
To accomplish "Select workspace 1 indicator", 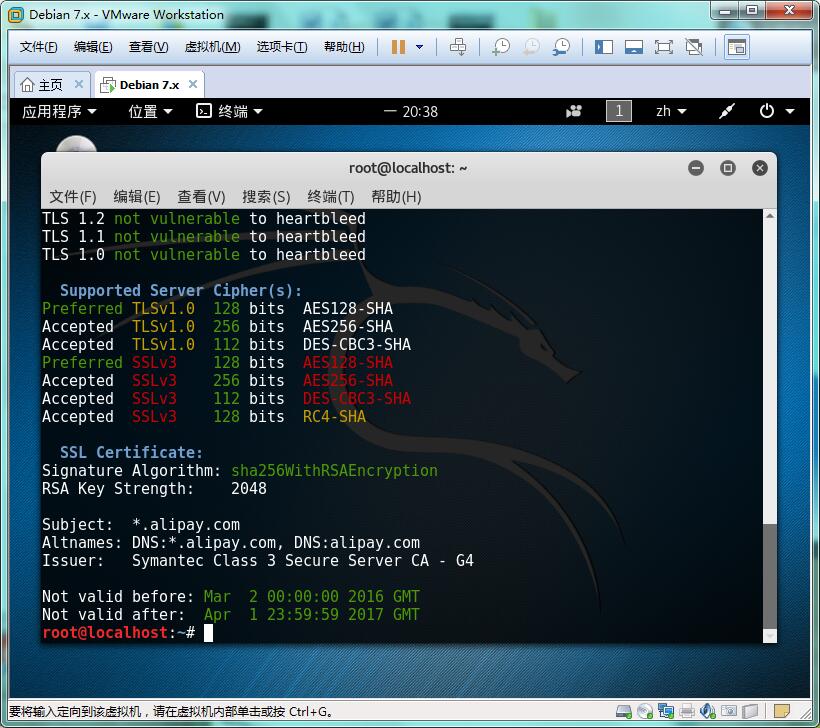I will [x=619, y=111].
